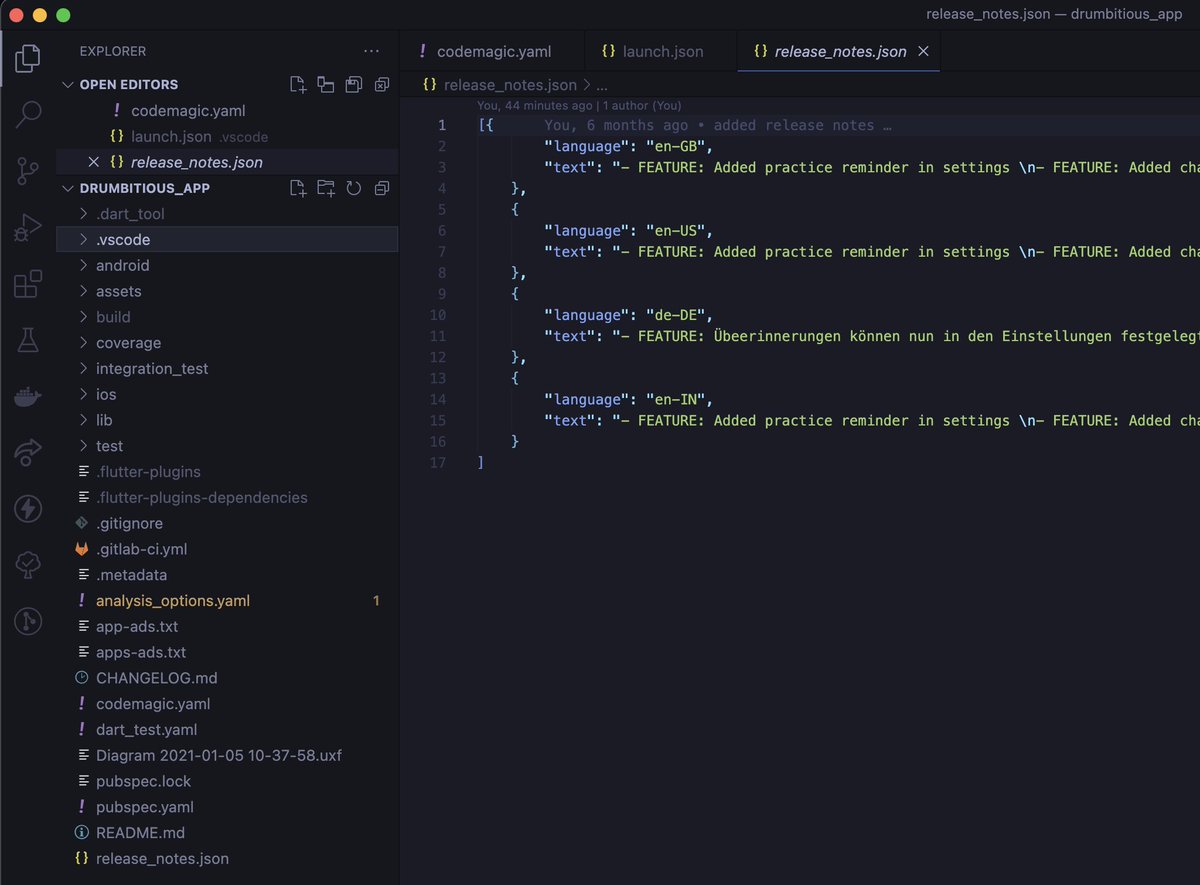Viewport: 1200px width, 885px height.
Task: Save all open editors
Action: pyautogui.click(x=353, y=84)
